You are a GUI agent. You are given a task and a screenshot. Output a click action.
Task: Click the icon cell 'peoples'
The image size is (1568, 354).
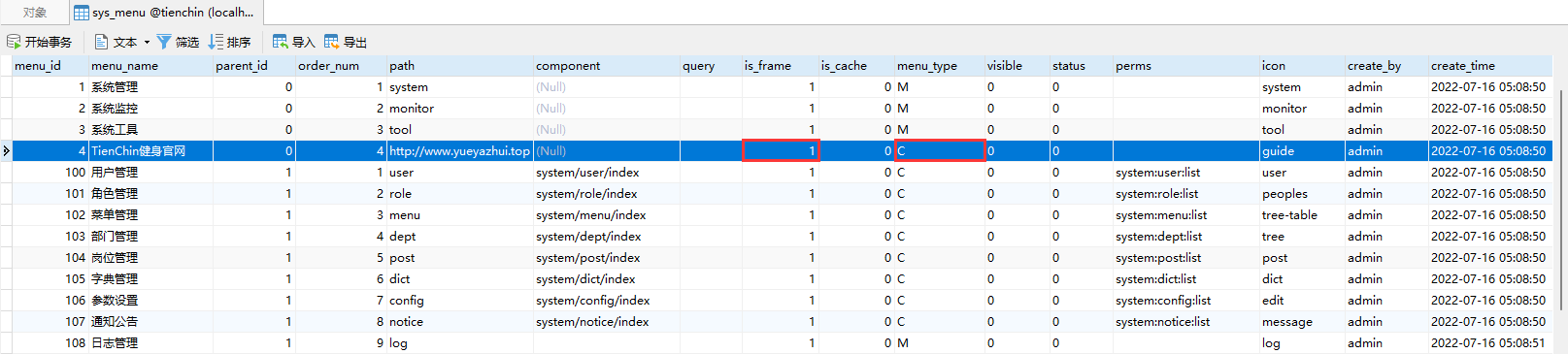click(x=1302, y=194)
